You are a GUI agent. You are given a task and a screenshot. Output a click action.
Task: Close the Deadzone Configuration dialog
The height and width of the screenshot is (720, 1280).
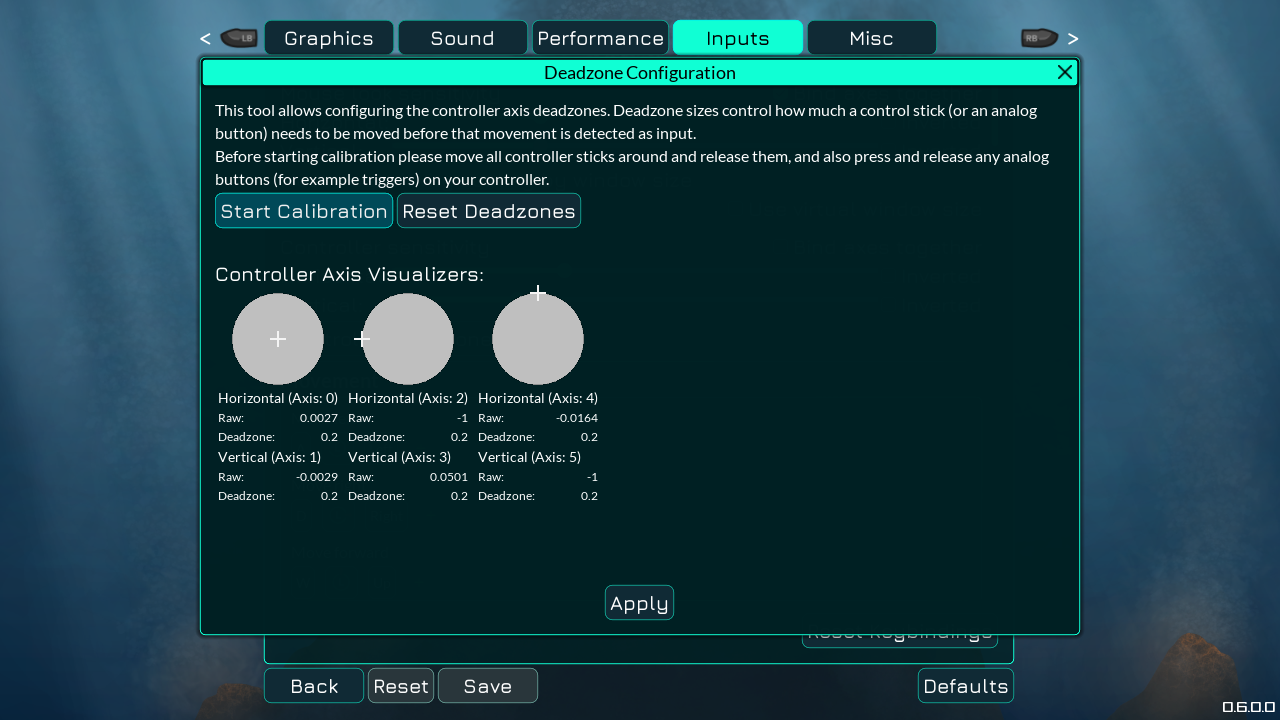click(x=1064, y=72)
